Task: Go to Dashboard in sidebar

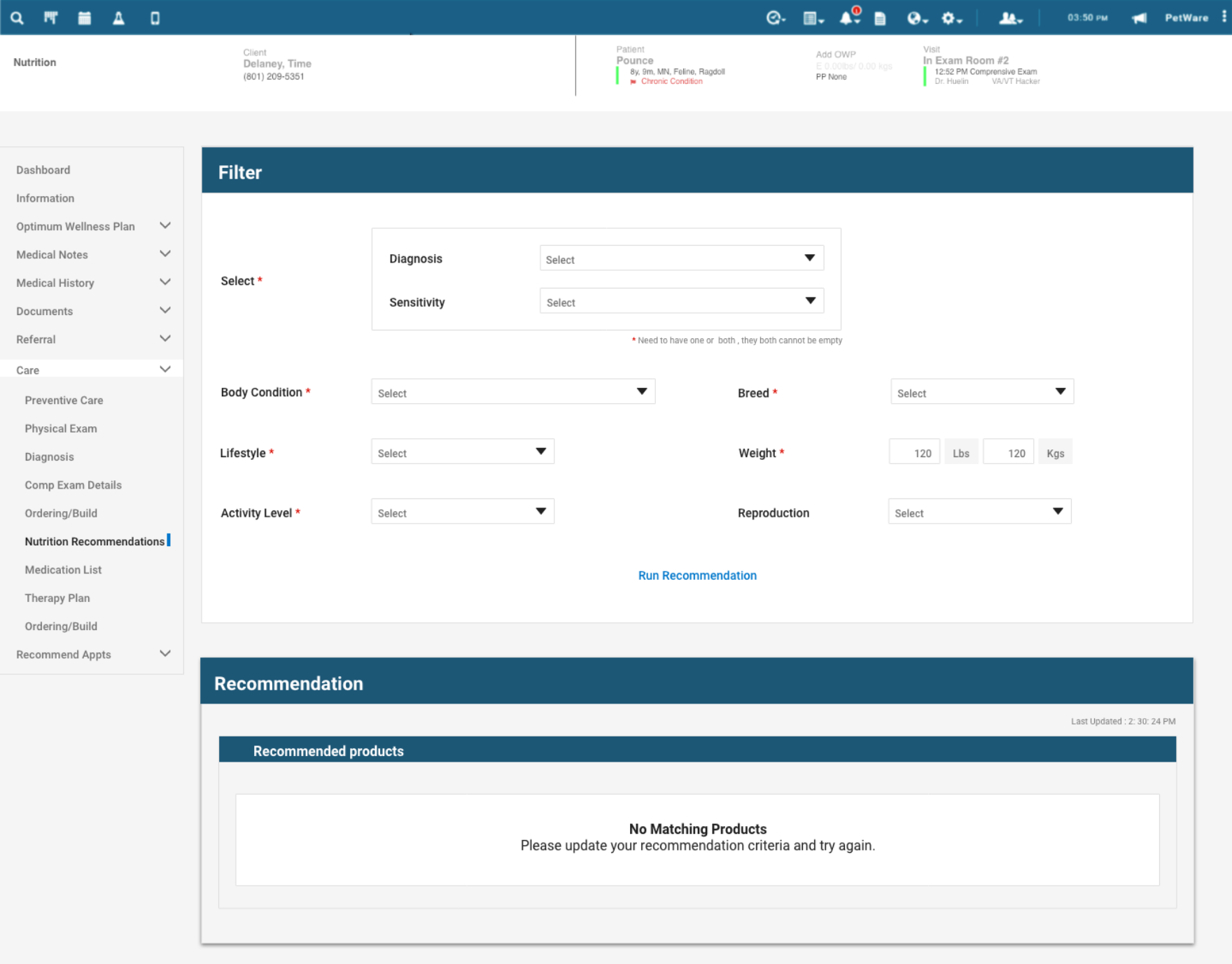Action: tap(43, 170)
